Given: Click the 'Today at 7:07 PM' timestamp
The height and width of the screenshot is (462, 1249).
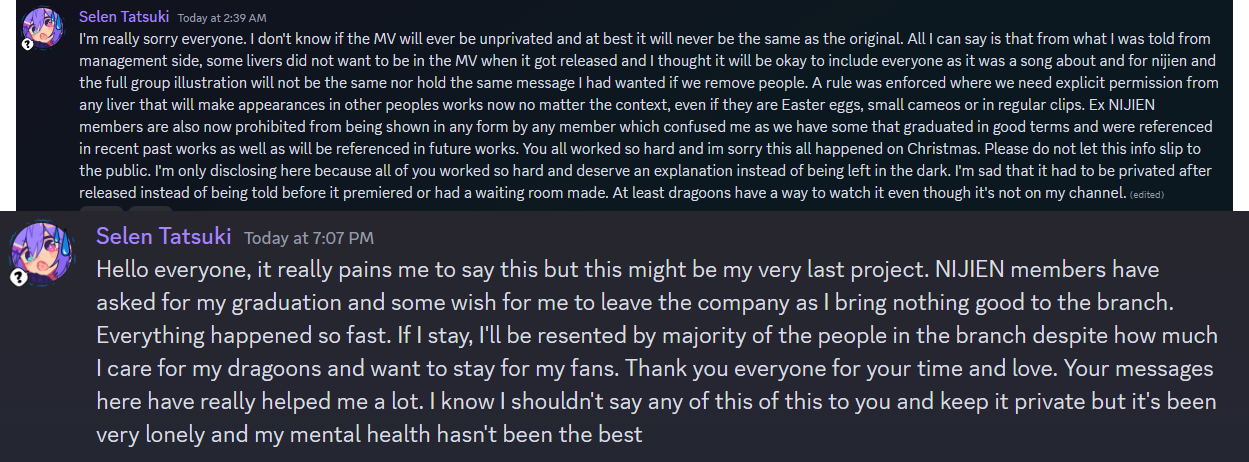Looking at the screenshot, I should [310, 238].
